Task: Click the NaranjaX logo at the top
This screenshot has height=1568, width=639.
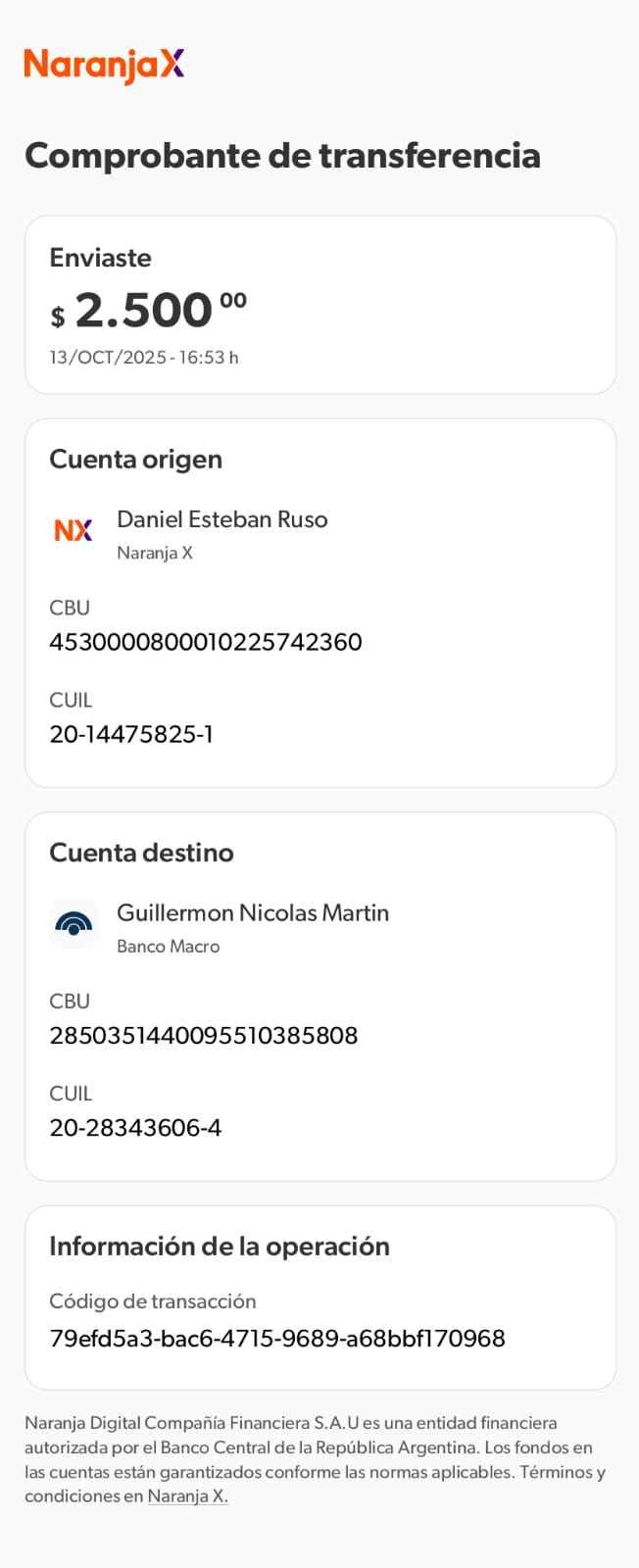Action: (104, 65)
